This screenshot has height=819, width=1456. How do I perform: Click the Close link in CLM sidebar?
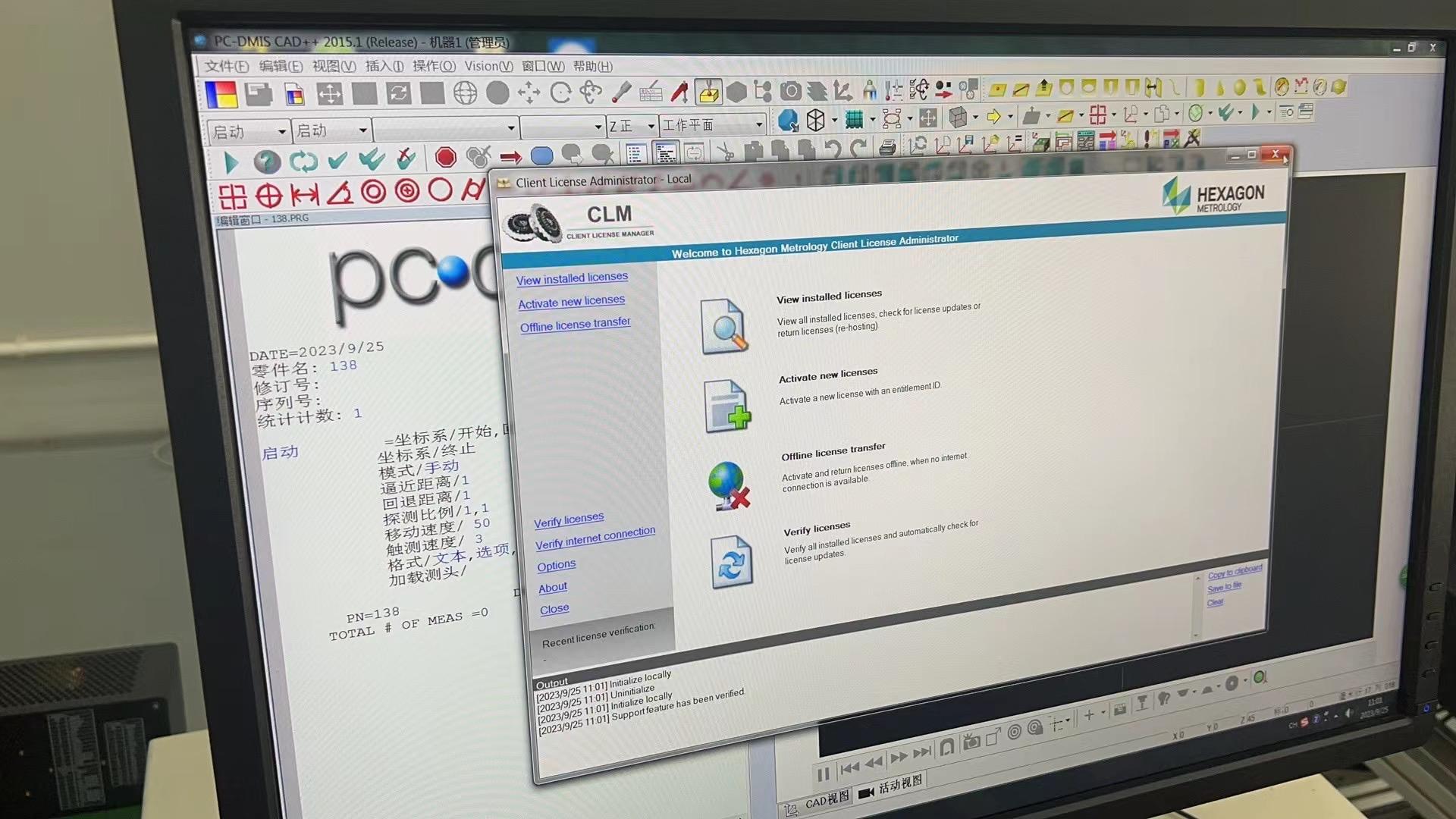tap(554, 610)
